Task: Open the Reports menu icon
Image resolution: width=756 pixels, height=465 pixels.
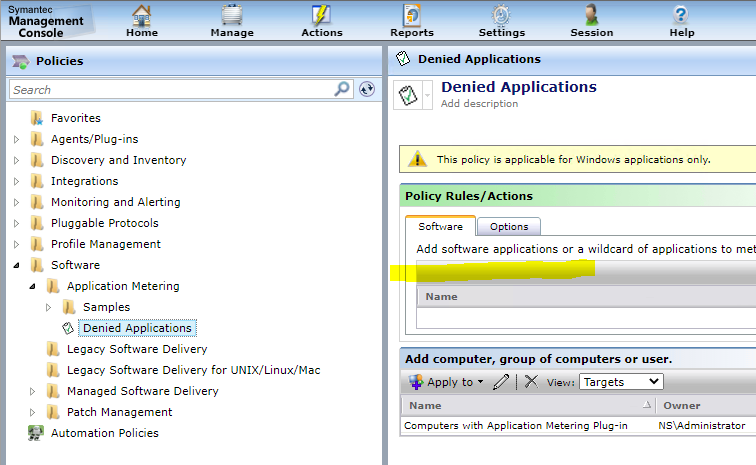Action: click(412, 15)
